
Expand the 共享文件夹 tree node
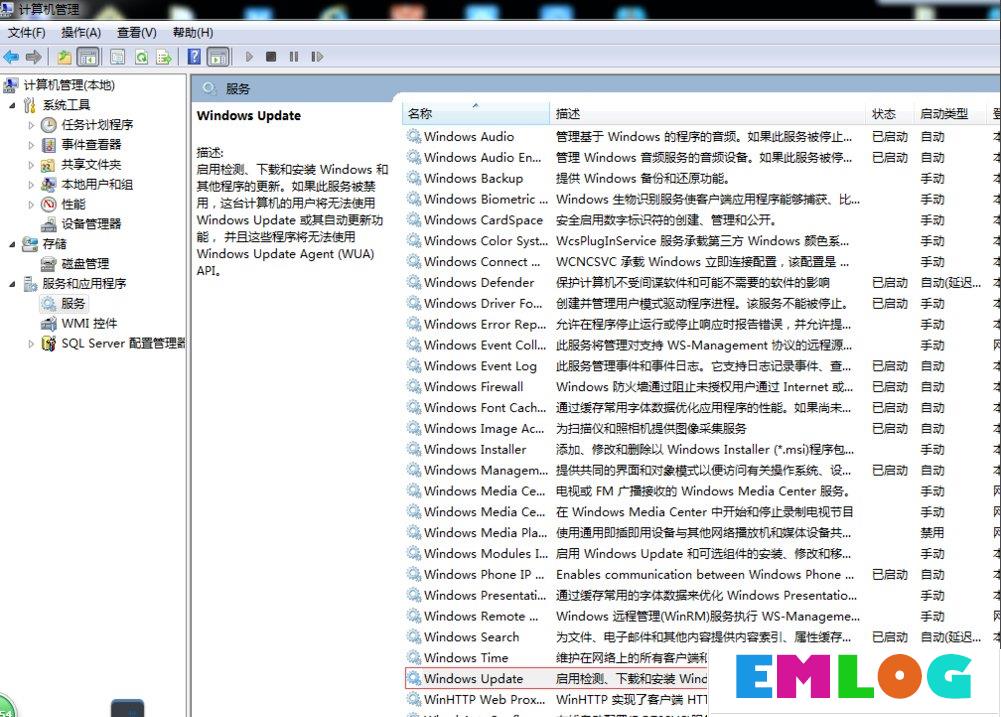click(31, 165)
